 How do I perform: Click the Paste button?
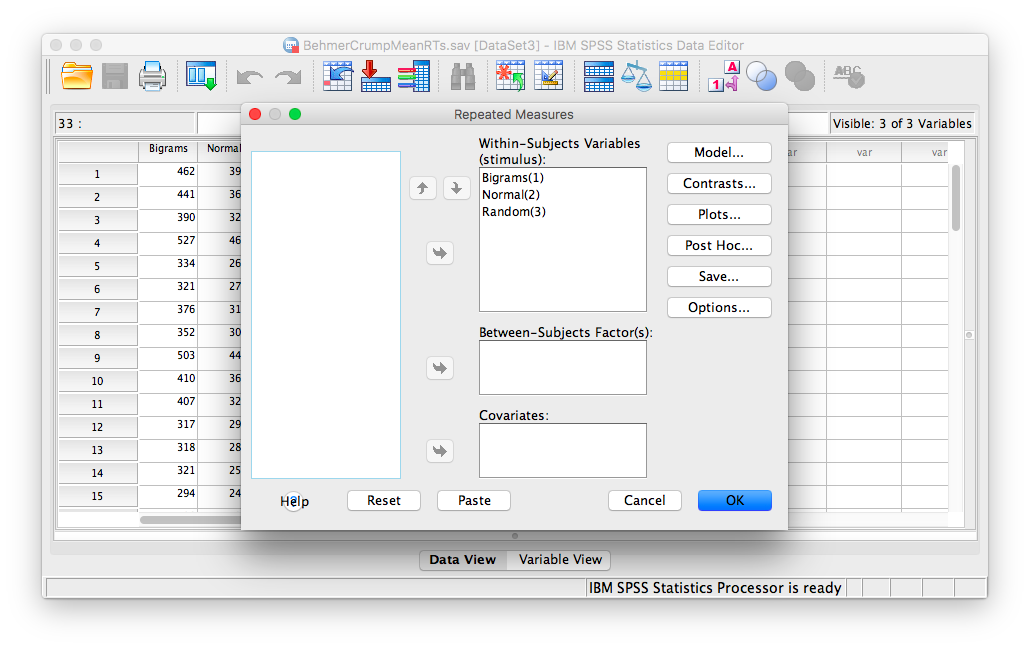coord(474,501)
